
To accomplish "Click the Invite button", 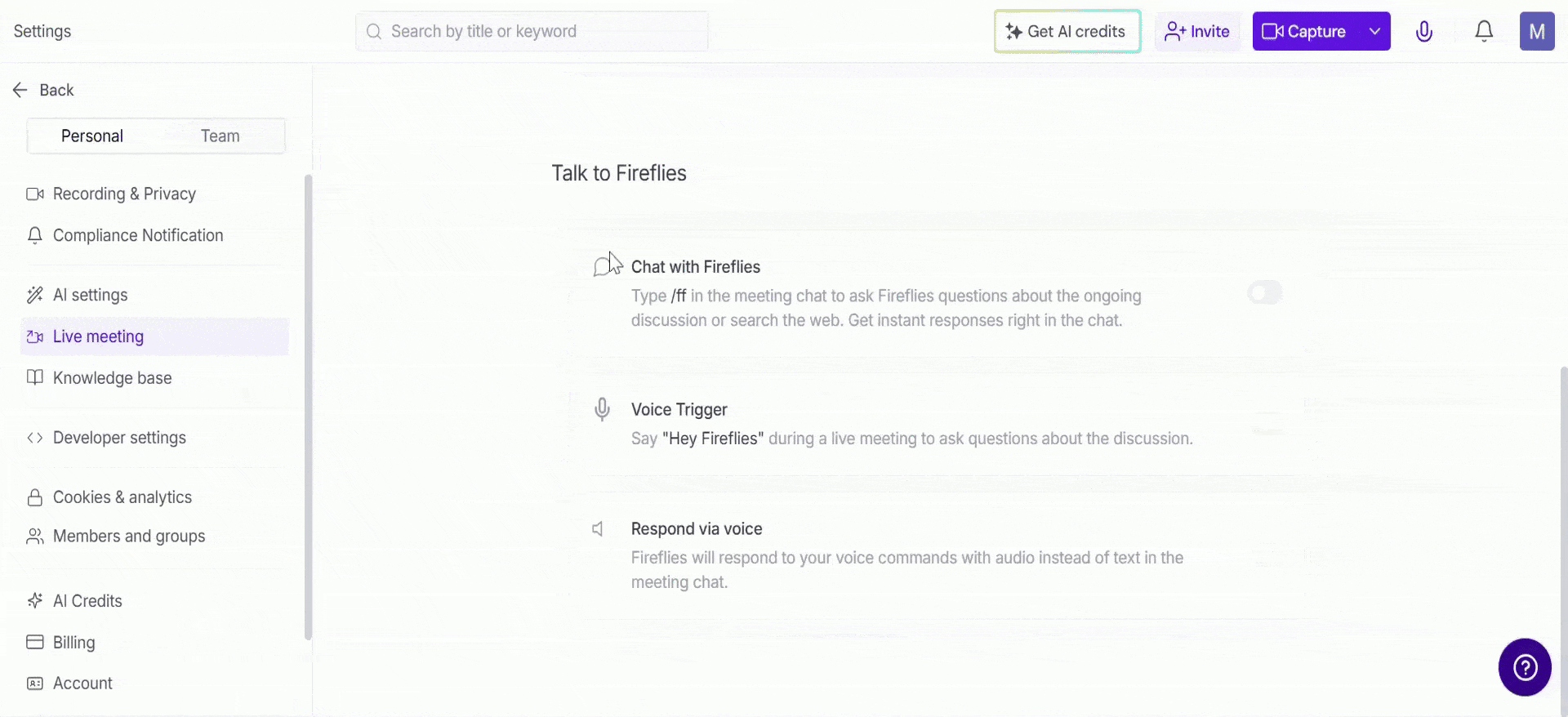I will pyautogui.click(x=1197, y=32).
